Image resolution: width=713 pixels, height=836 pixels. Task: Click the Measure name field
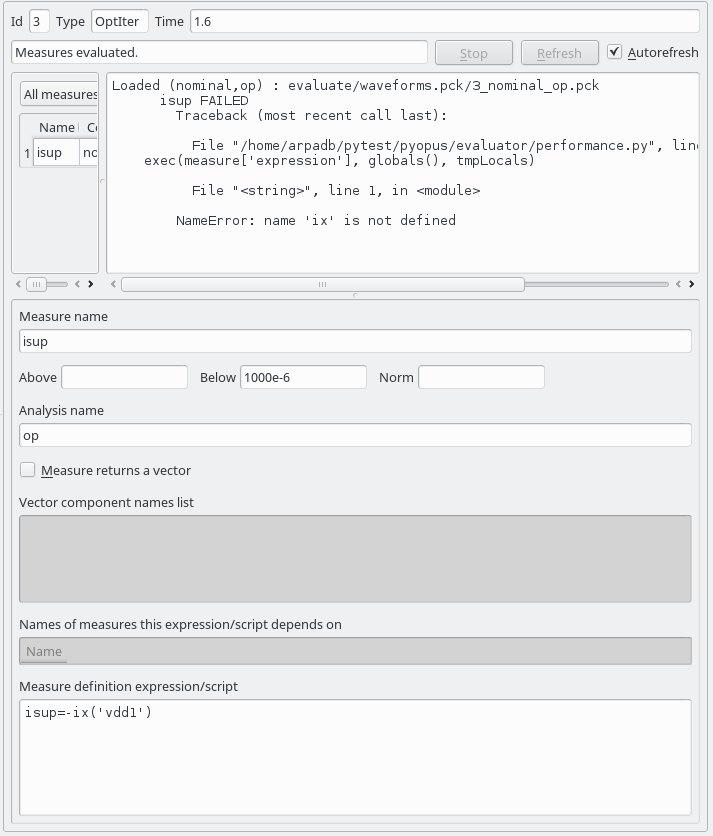tap(355, 341)
